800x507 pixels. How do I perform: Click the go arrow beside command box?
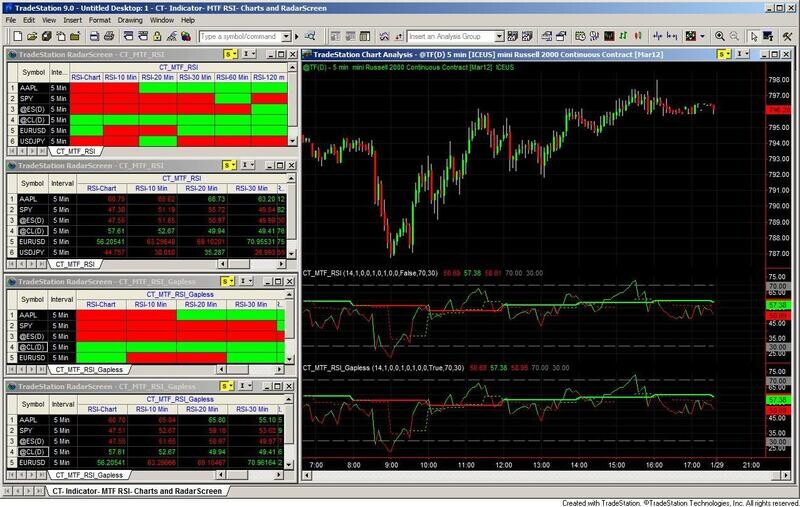coord(296,36)
